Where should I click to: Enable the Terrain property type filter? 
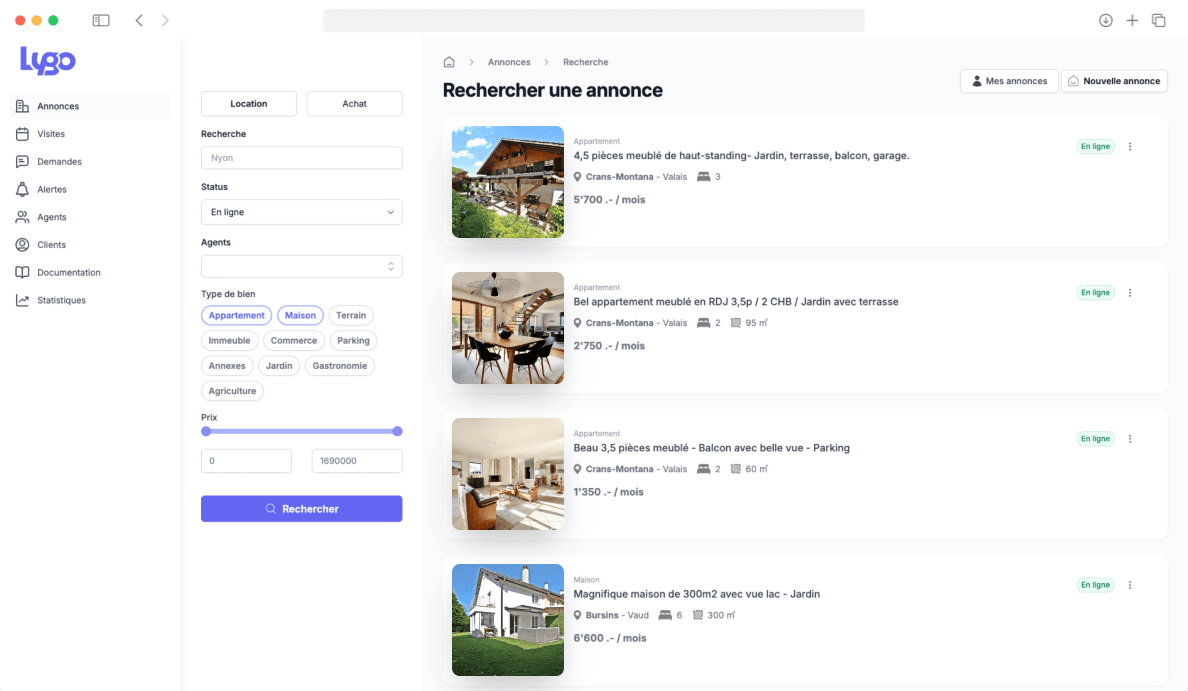tap(351, 315)
